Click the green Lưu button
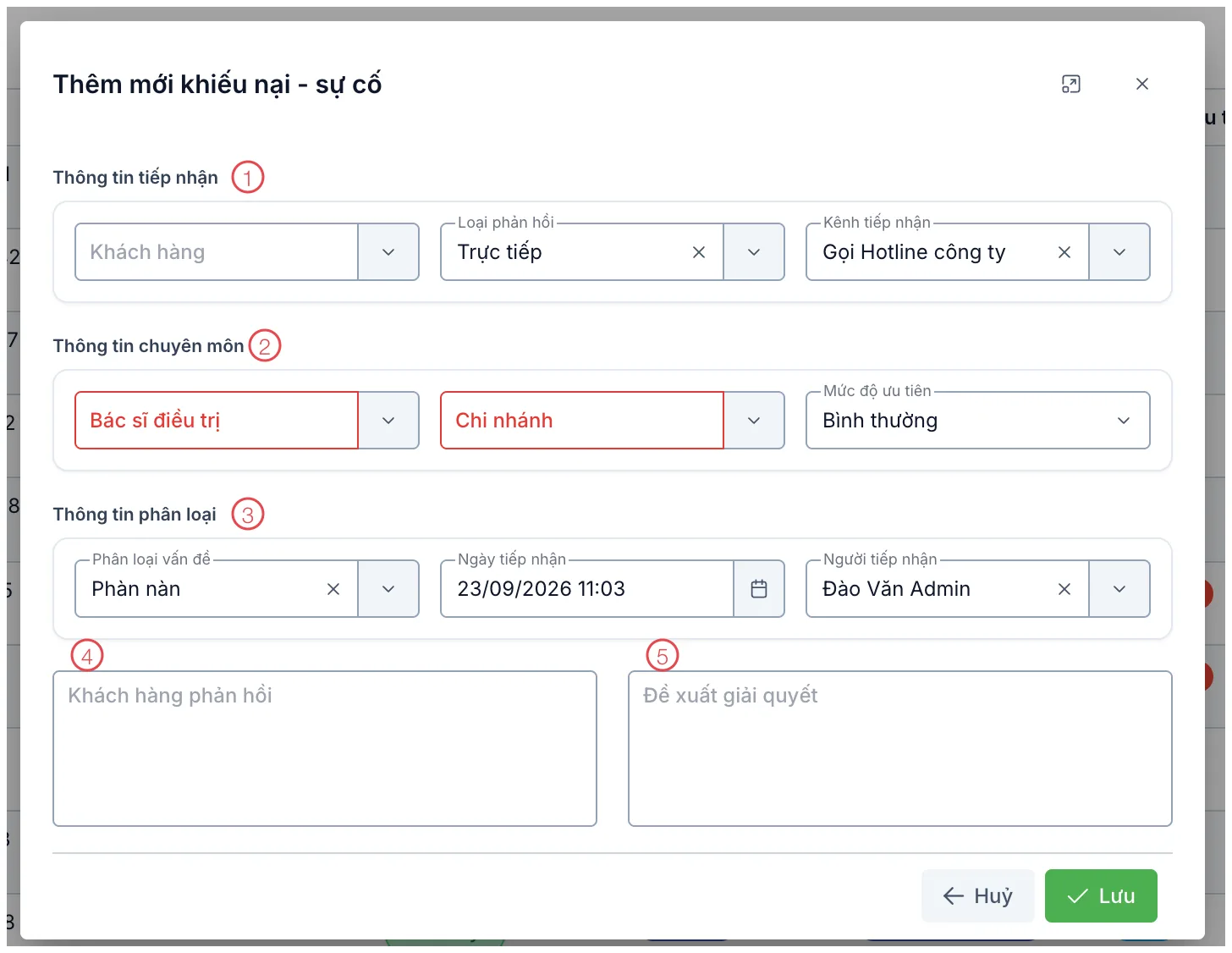Viewport: 1232px width, 953px height. click(1101, 895)
